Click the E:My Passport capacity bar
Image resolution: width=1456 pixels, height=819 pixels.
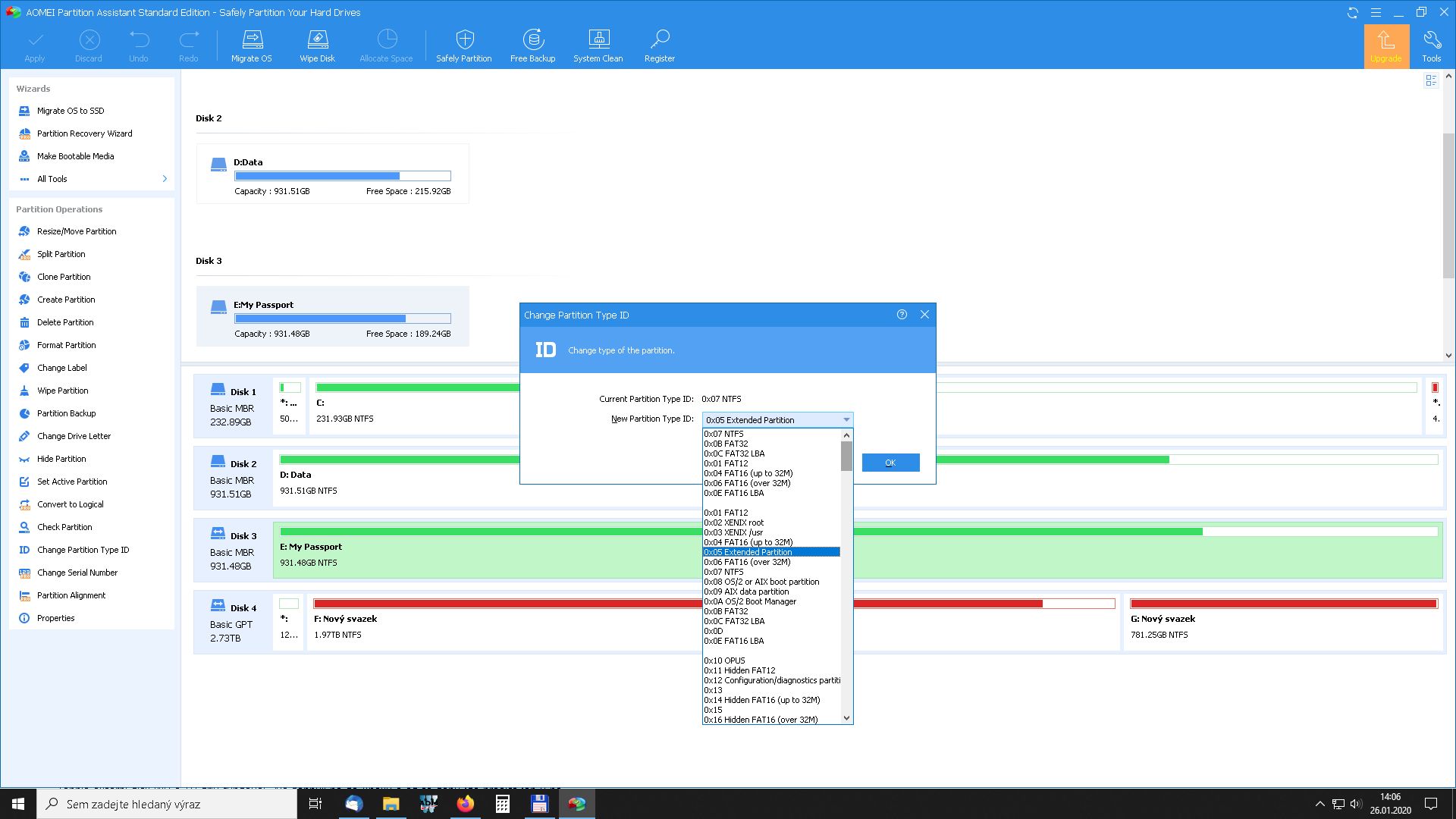[x=343, y=318]
